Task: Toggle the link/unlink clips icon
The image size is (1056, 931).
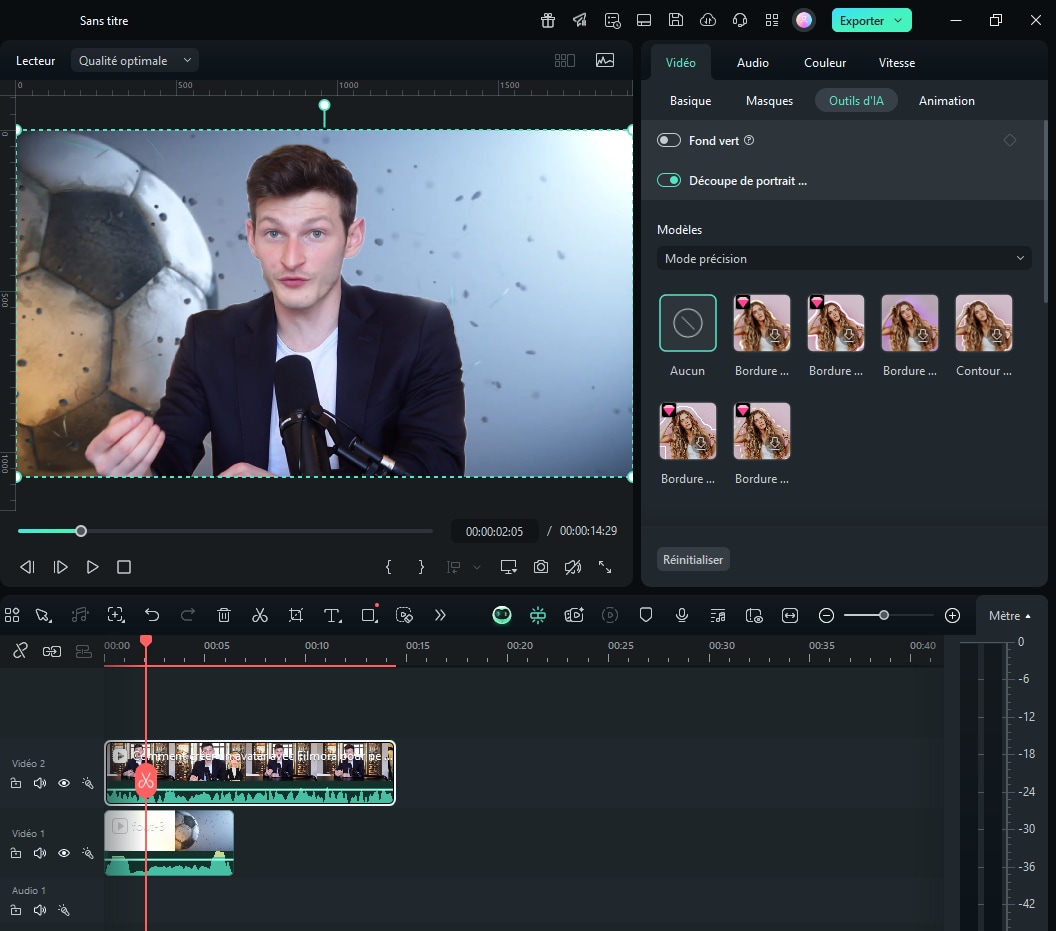Action: (x=20, y=651)
